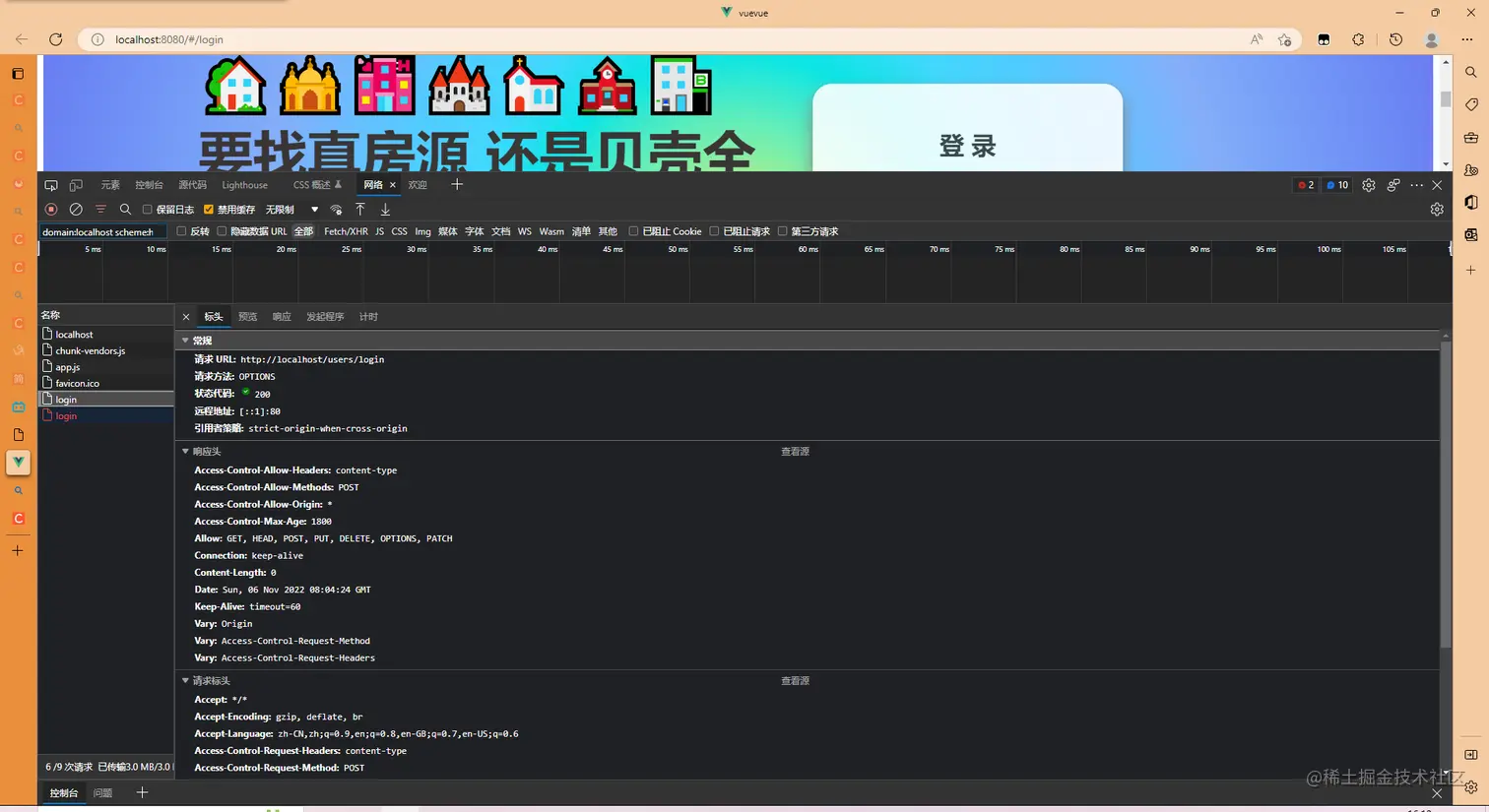Open the browser profile avatar
1489x812 pixels.
1432,39
